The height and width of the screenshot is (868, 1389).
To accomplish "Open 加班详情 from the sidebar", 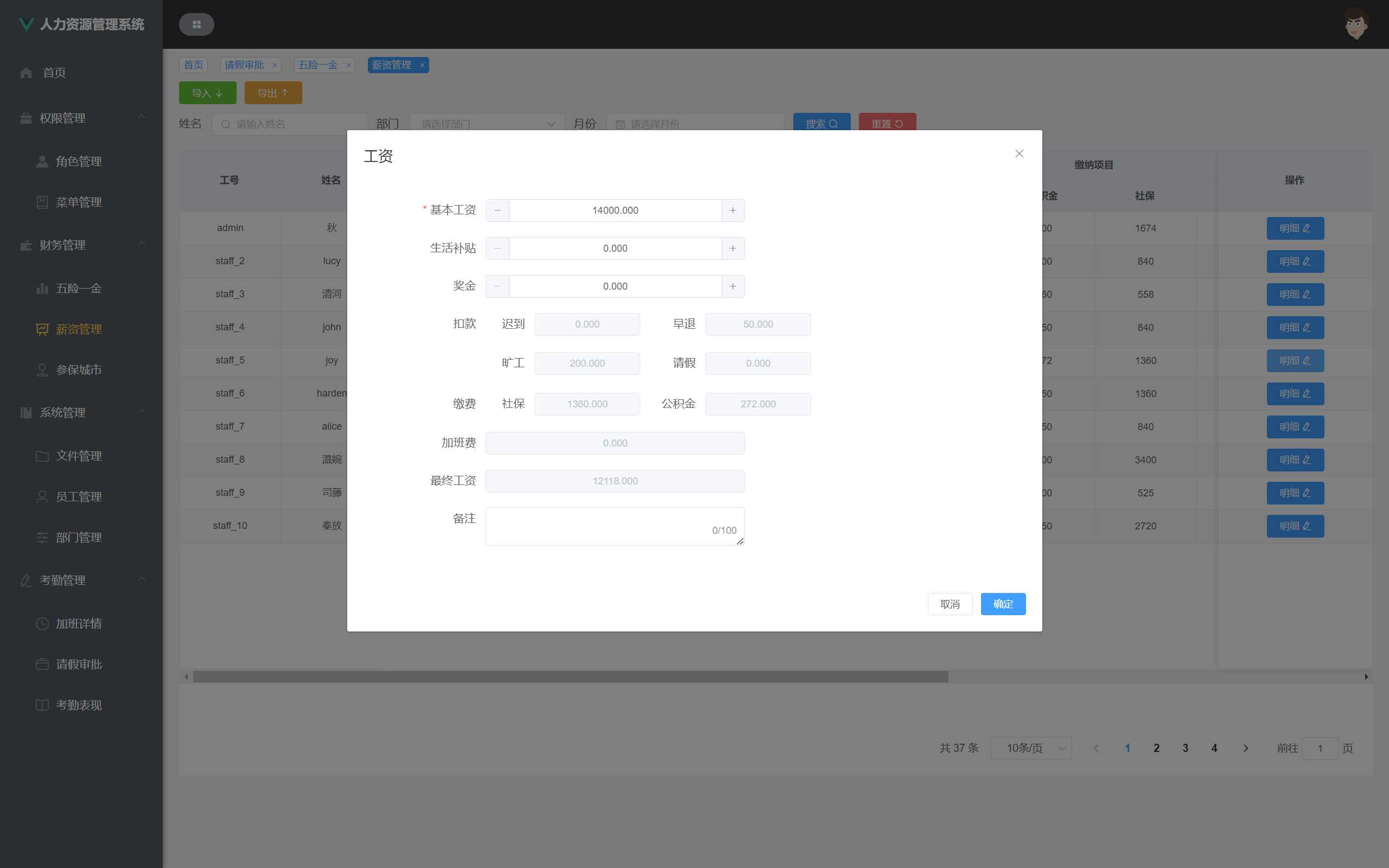I will 79,623.
